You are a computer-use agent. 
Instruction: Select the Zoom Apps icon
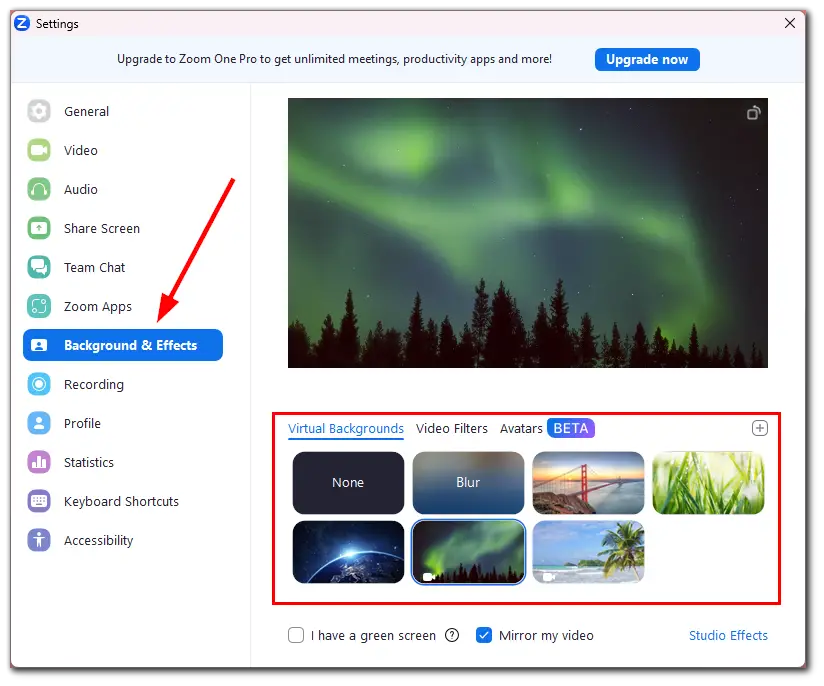pyautogui.click(x=39, y=306)
